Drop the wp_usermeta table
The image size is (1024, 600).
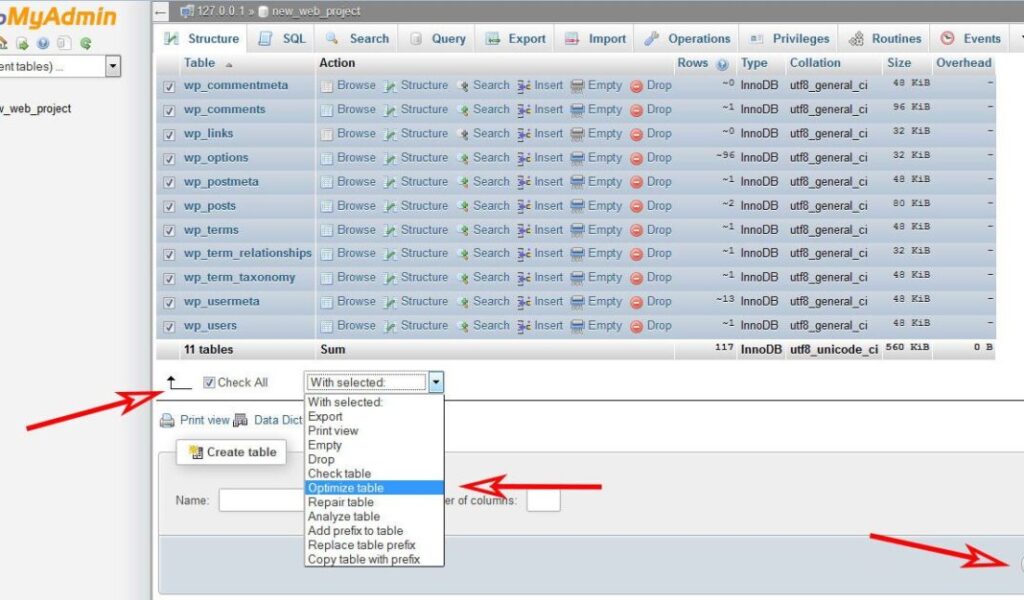point(658,301)
